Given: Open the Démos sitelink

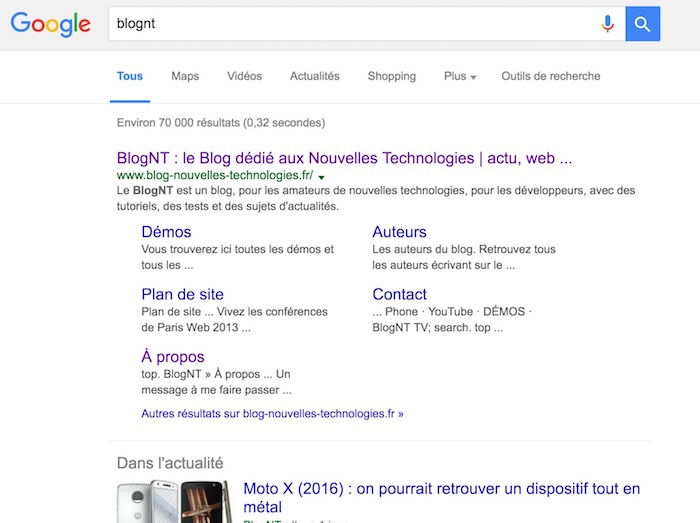Looking at the screenshot, I should click(166, 232).
